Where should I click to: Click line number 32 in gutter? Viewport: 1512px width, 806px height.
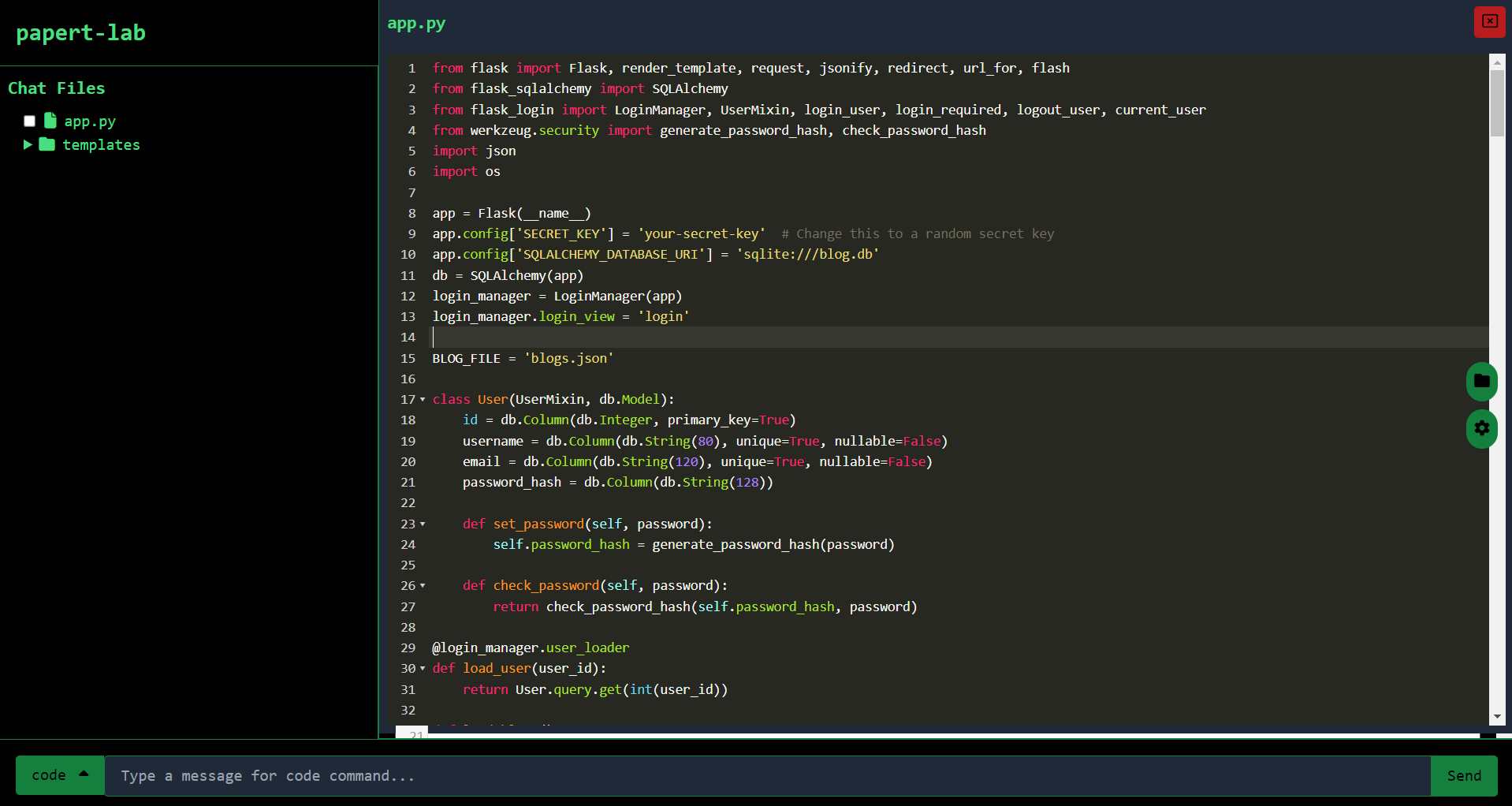coord(408,710)
